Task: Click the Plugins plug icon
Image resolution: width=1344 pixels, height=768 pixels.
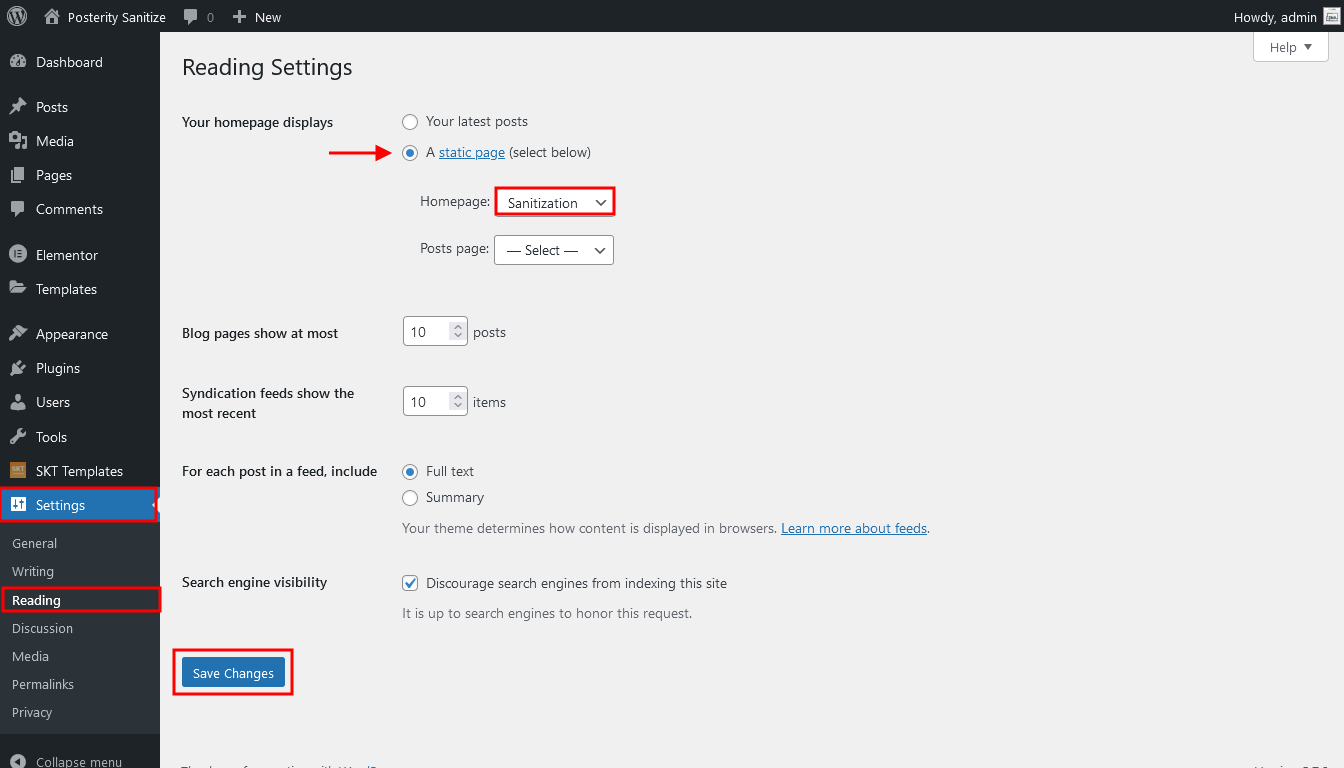Action: (18, 368)
